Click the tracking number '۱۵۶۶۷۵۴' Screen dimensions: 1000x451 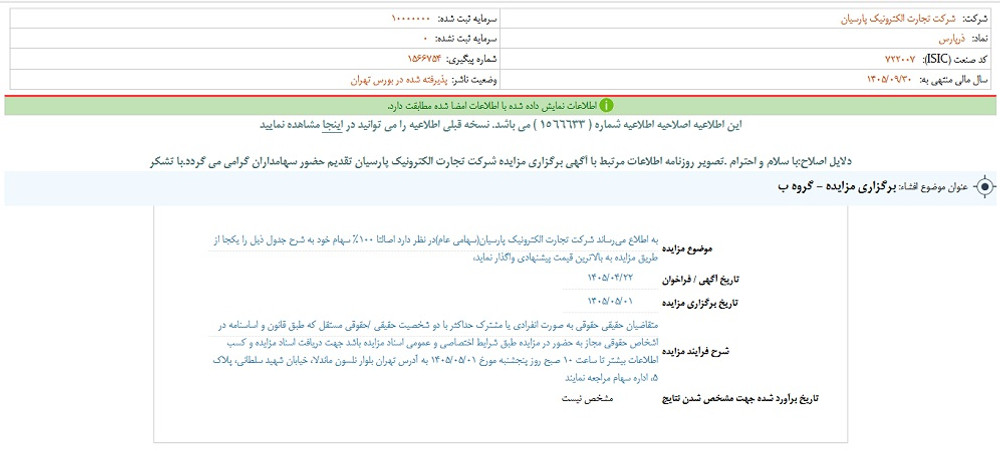point(424,59)
